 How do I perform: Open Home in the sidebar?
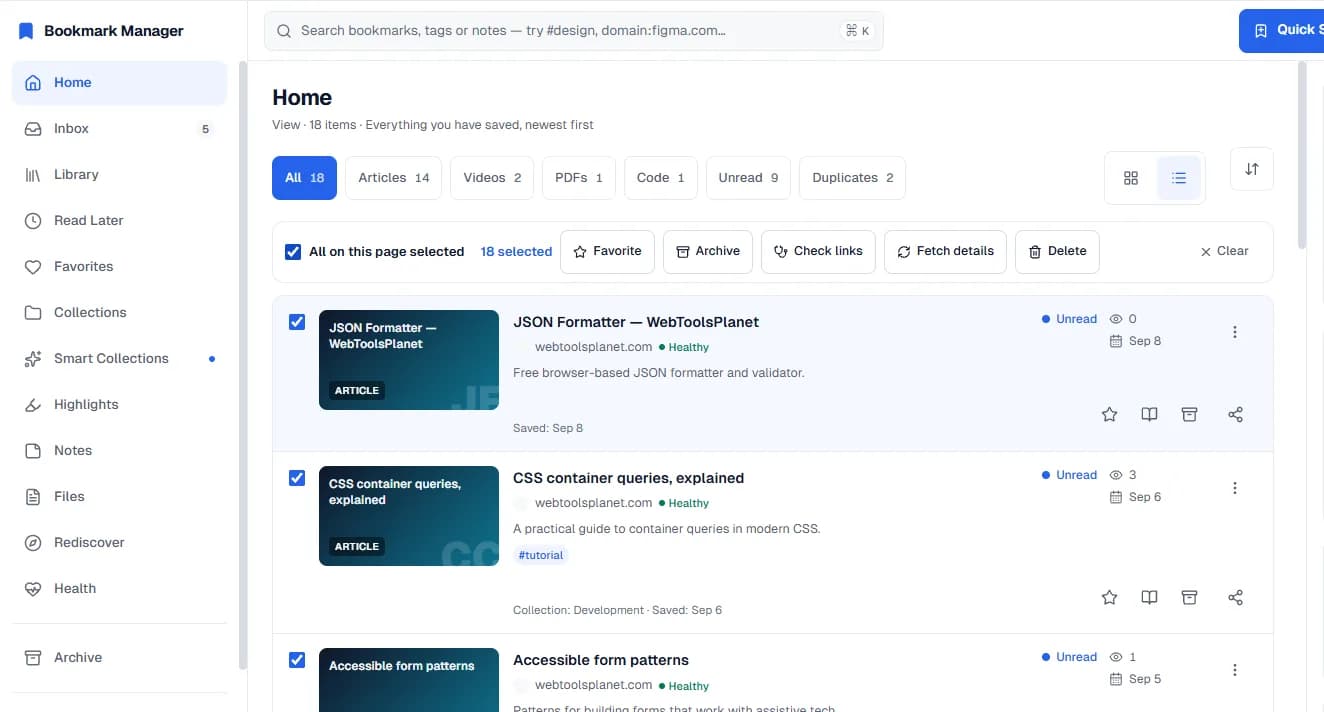point(119,83)
